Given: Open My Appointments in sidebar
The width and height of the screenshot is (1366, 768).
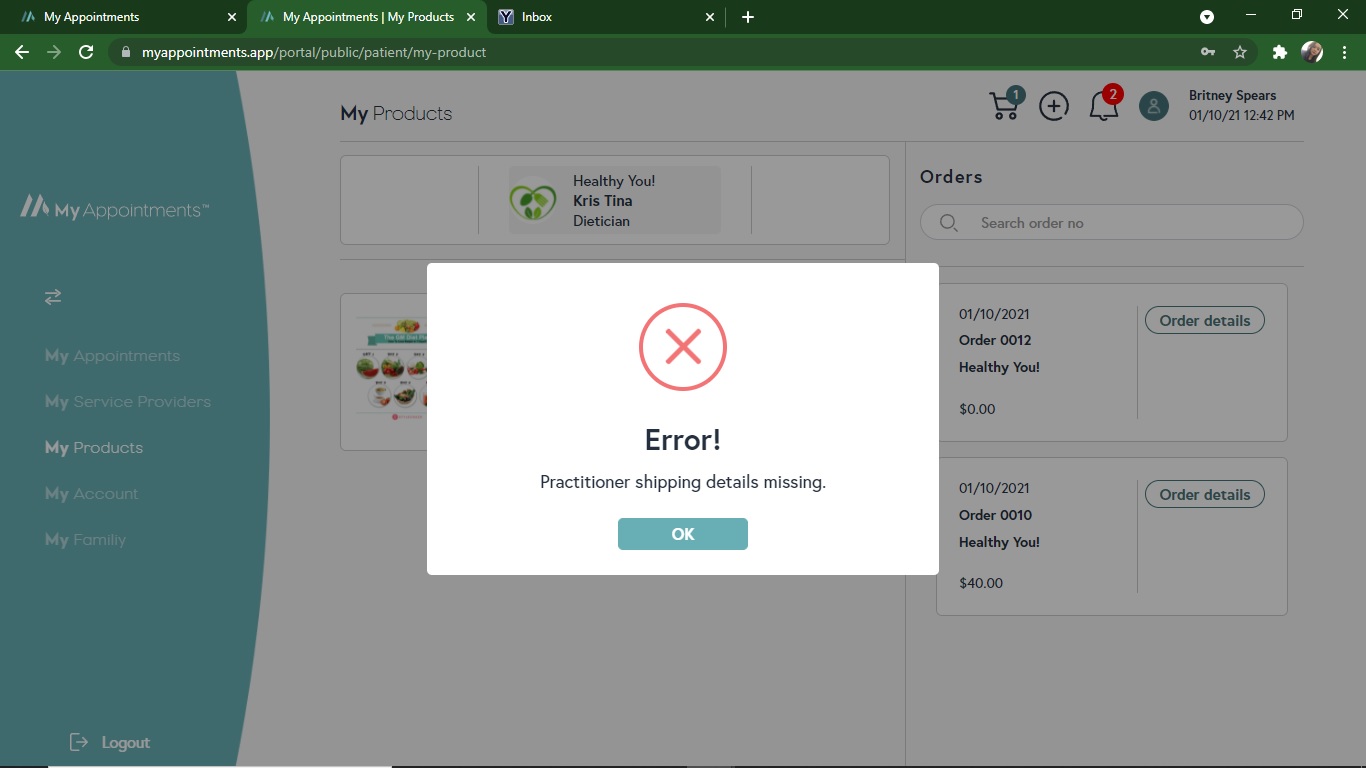Looking at the screenshot, I should click(x=112, y=356).
